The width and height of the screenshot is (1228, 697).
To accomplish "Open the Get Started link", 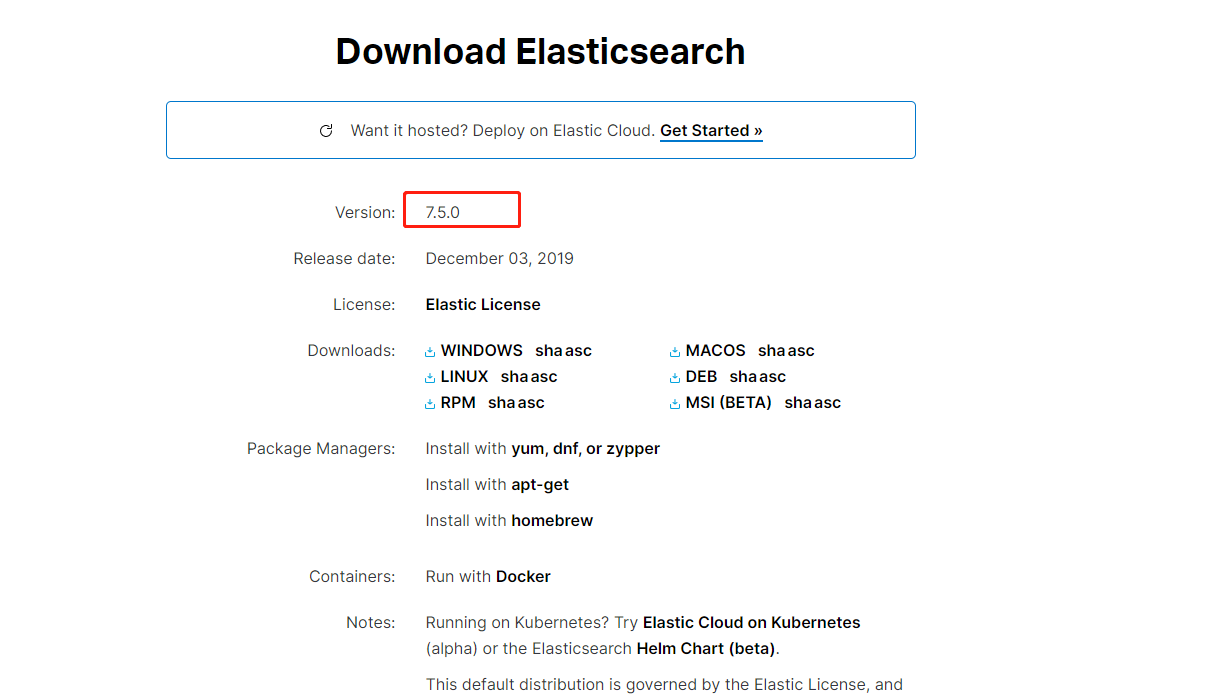I will (x=711, y=131).
